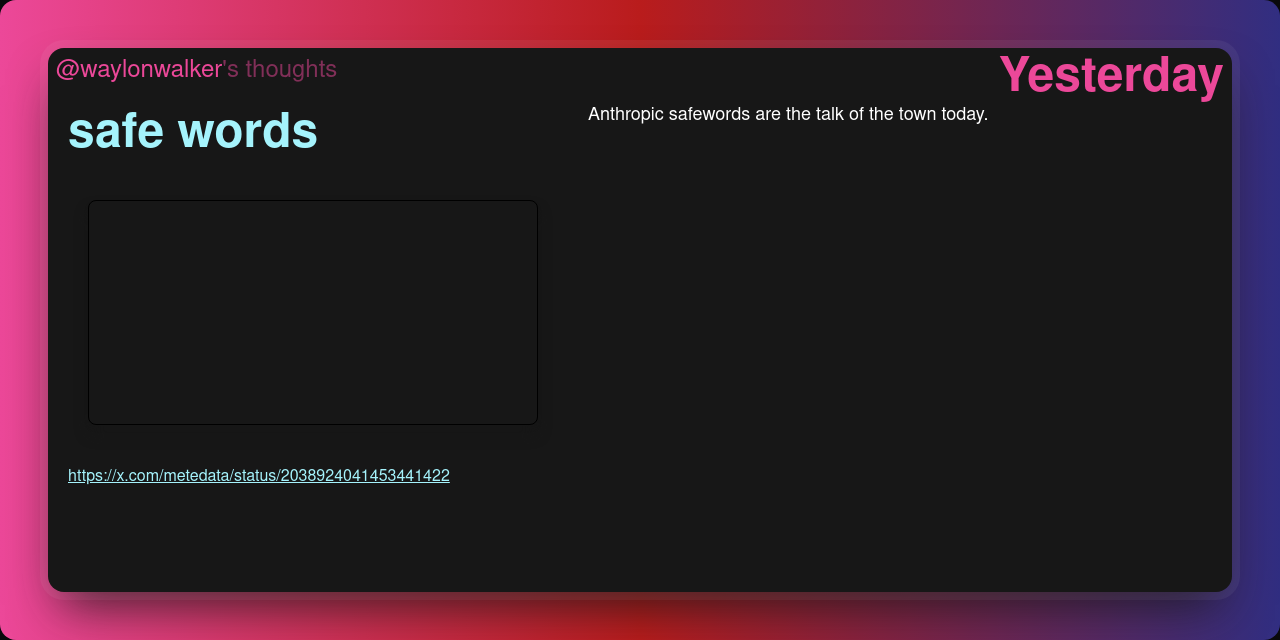
Task: Open the x.com metedata status link
Action: pos(258,476)
